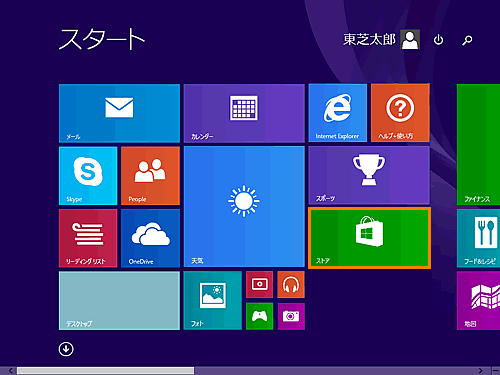
Task: Open the Store tile (ストア)
Action: coord(369,238)
